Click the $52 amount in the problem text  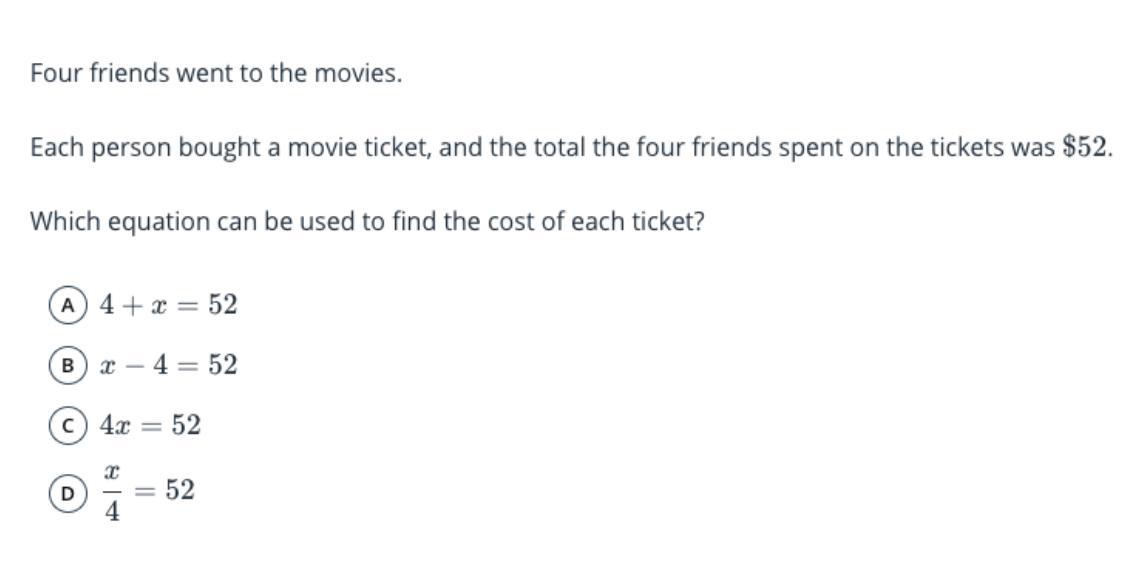click(1085, 148)
